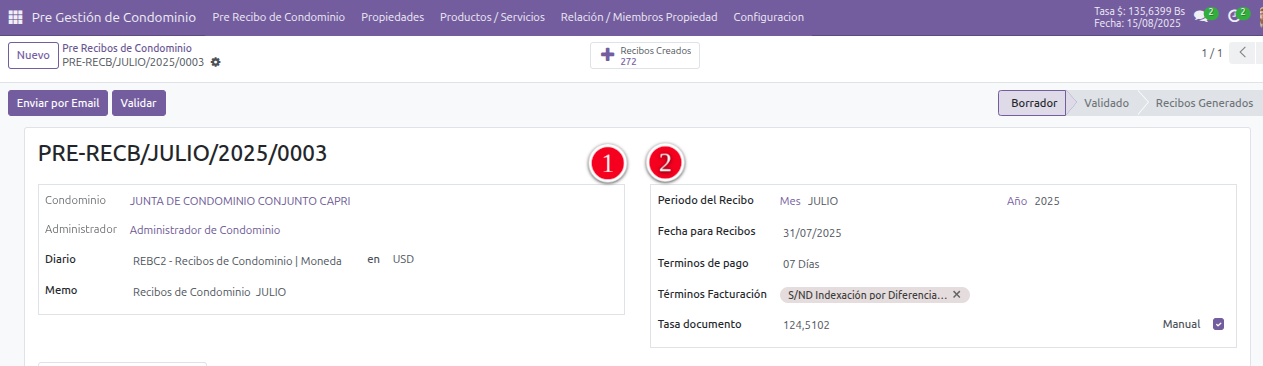Select the Recibos Generados status stage

(1204, 103)
